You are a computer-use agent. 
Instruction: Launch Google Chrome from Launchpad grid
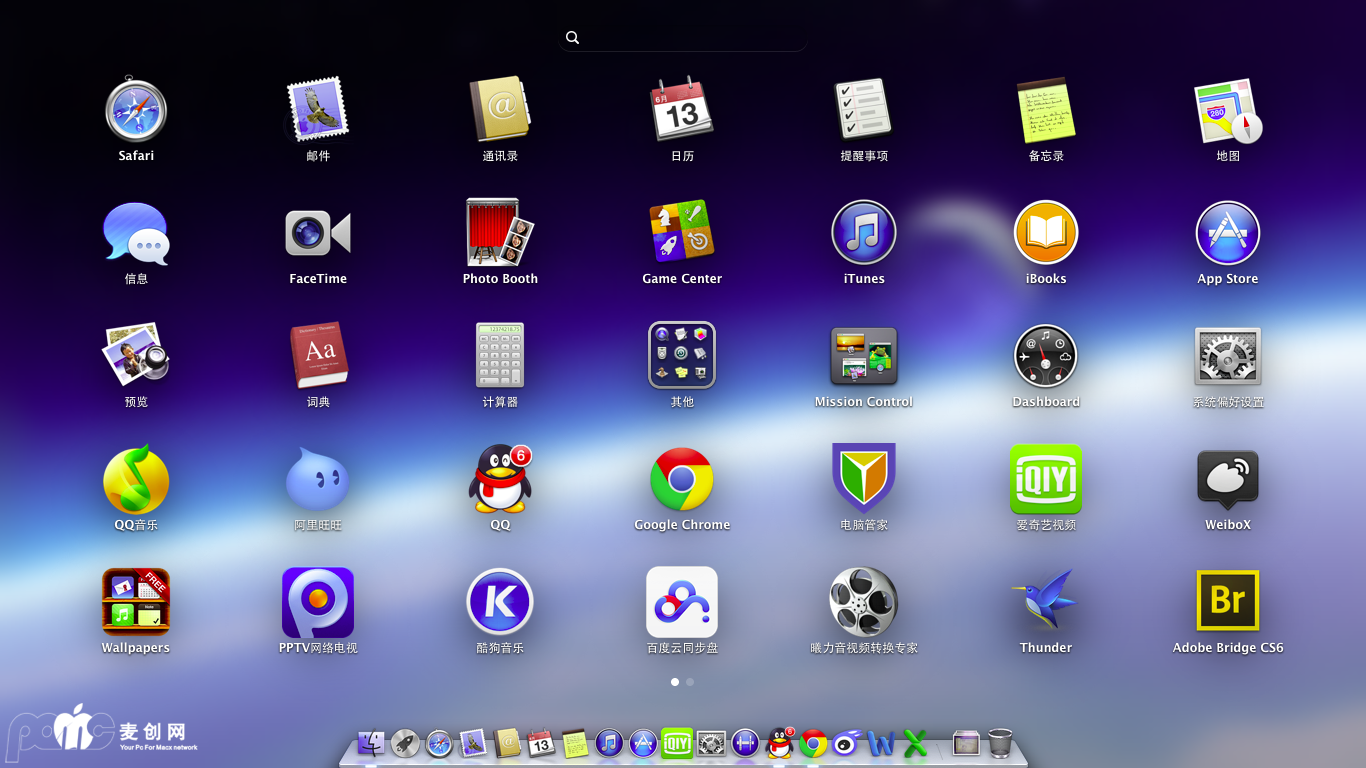(x=682, y=479)
